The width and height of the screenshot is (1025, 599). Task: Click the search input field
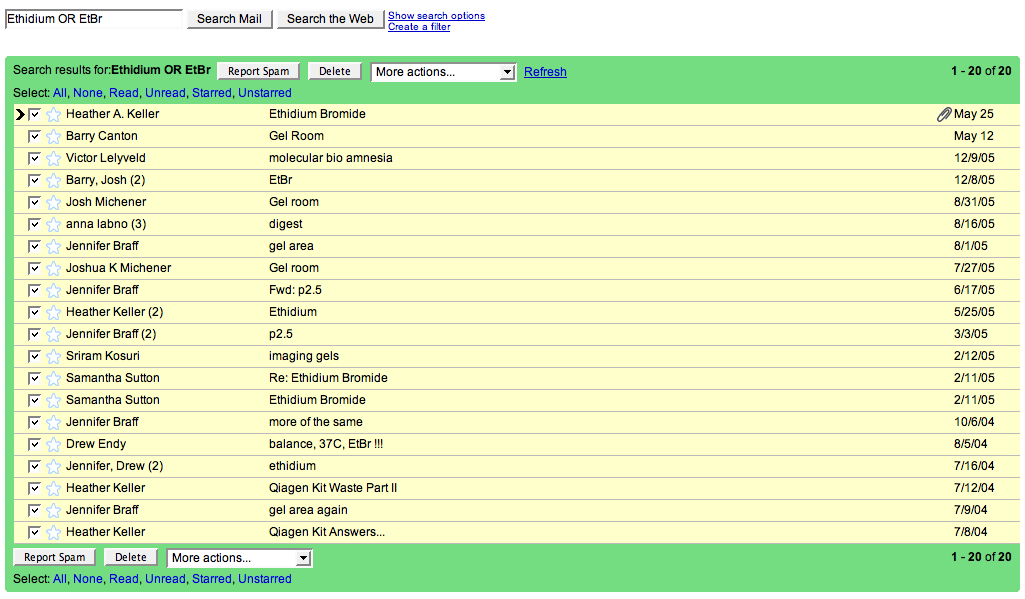(x=94, y=19)
